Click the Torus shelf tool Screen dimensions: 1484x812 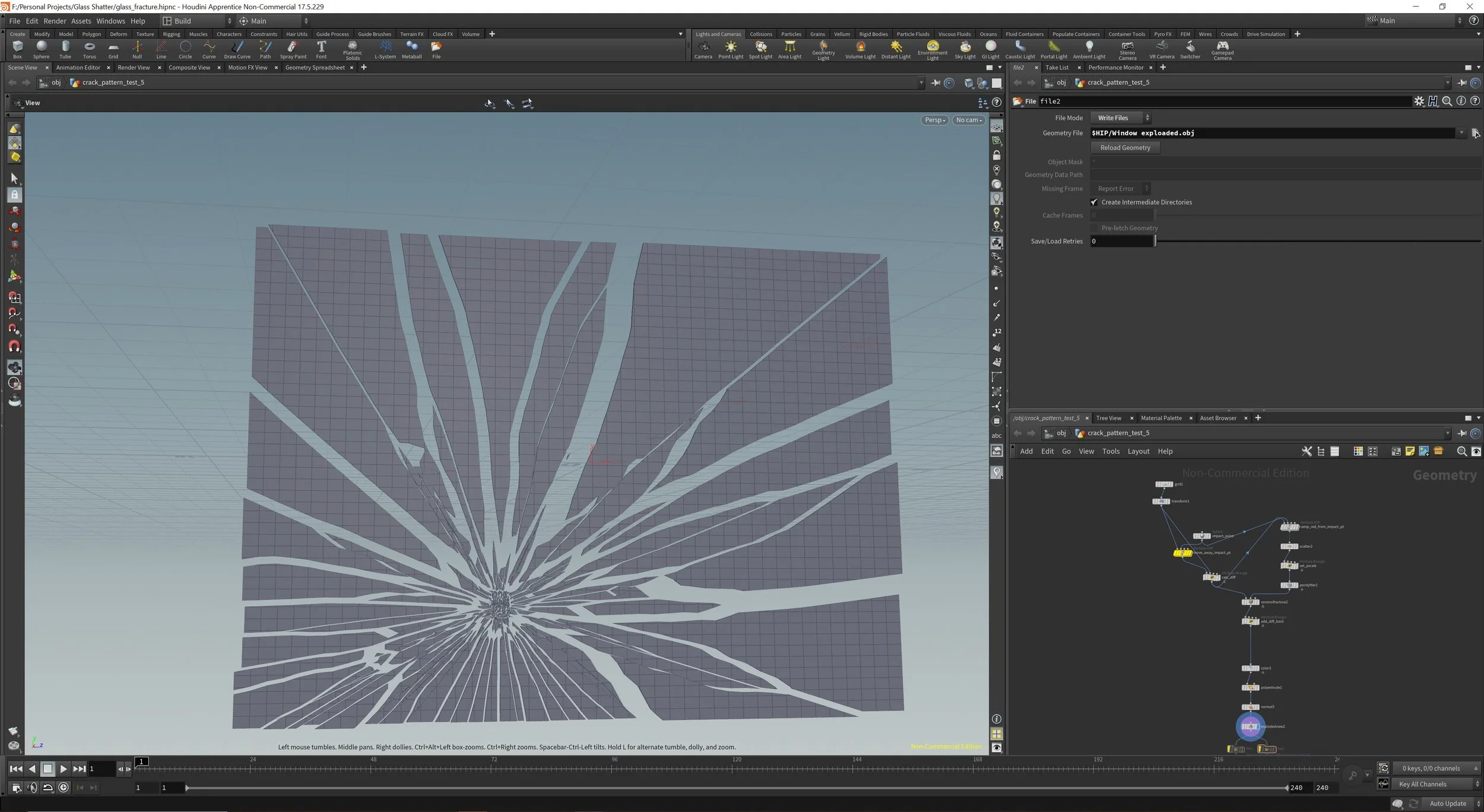click(x=89, y=49)
